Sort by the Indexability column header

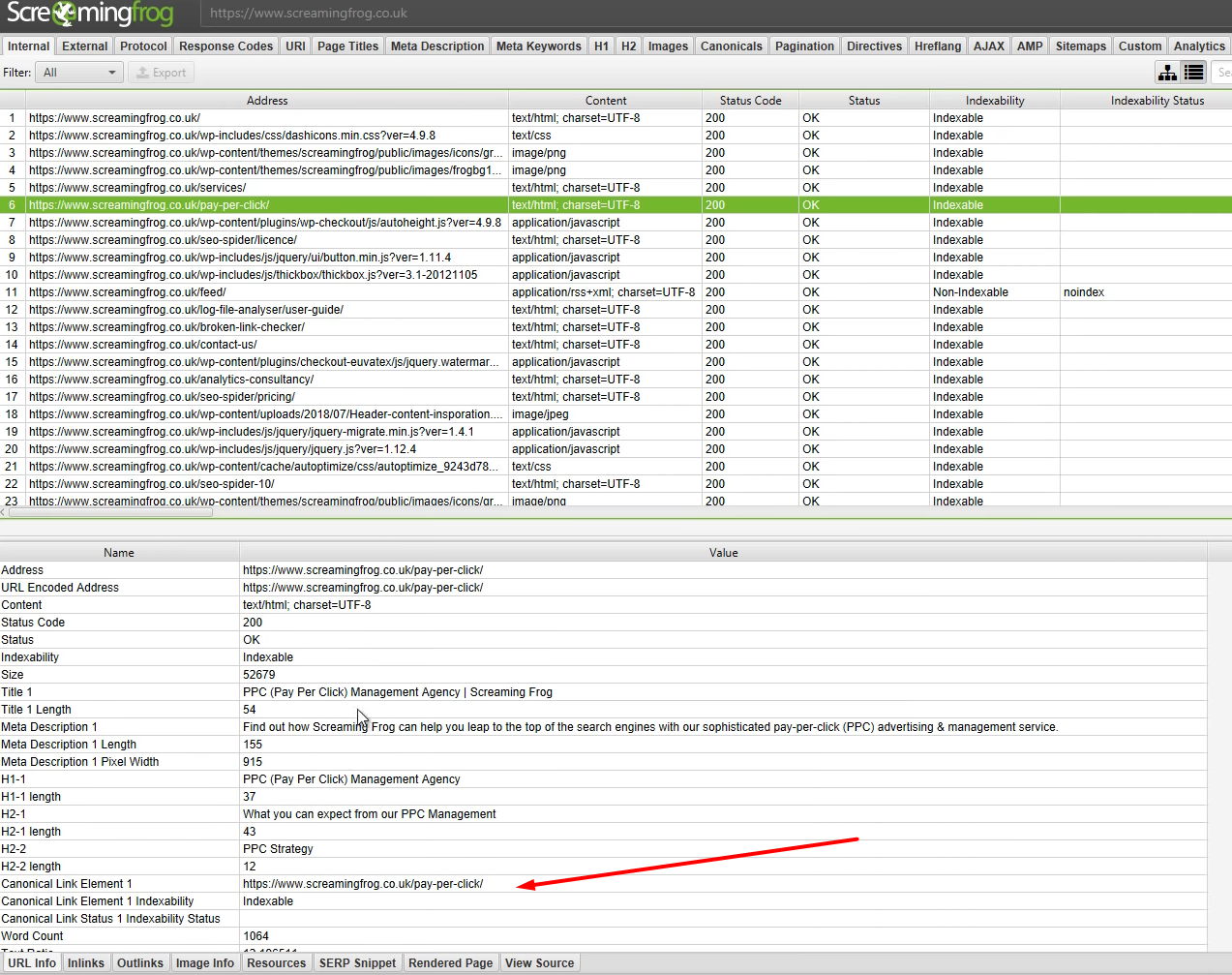pyautogui.click(x=994, y=101)
